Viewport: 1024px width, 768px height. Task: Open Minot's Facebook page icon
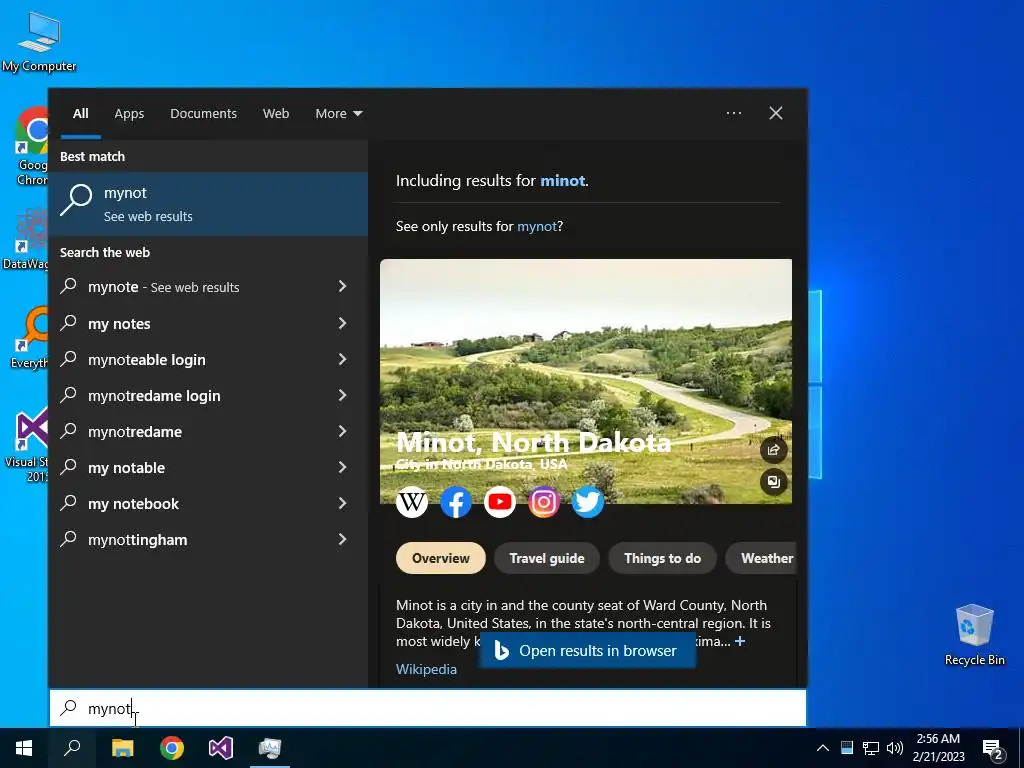(456, 502)
